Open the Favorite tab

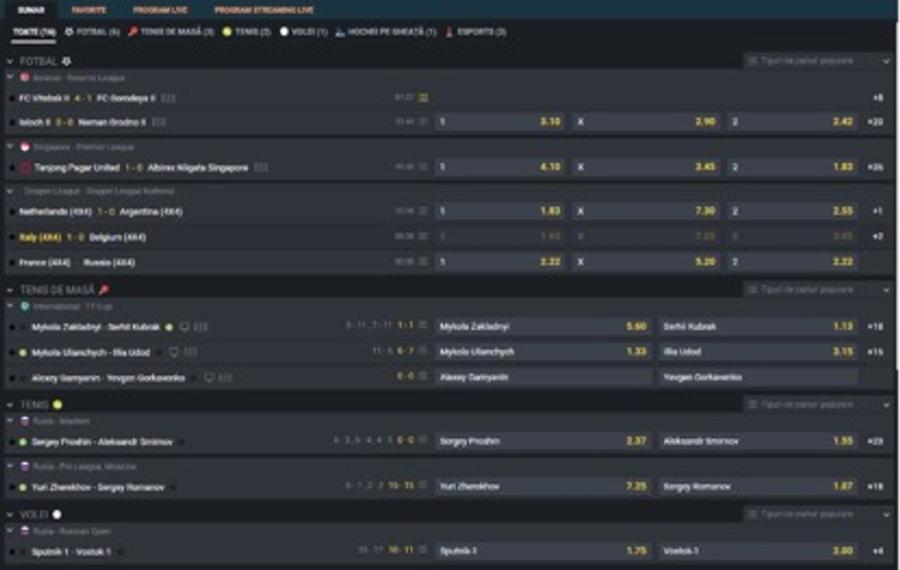(88, 10)
